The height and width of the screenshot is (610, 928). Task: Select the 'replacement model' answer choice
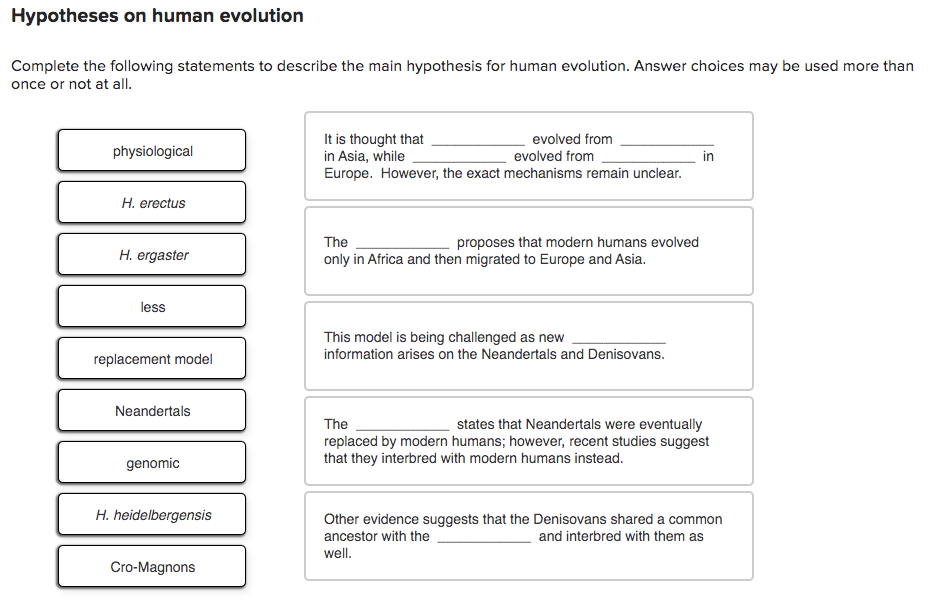(x=151, y=358)
